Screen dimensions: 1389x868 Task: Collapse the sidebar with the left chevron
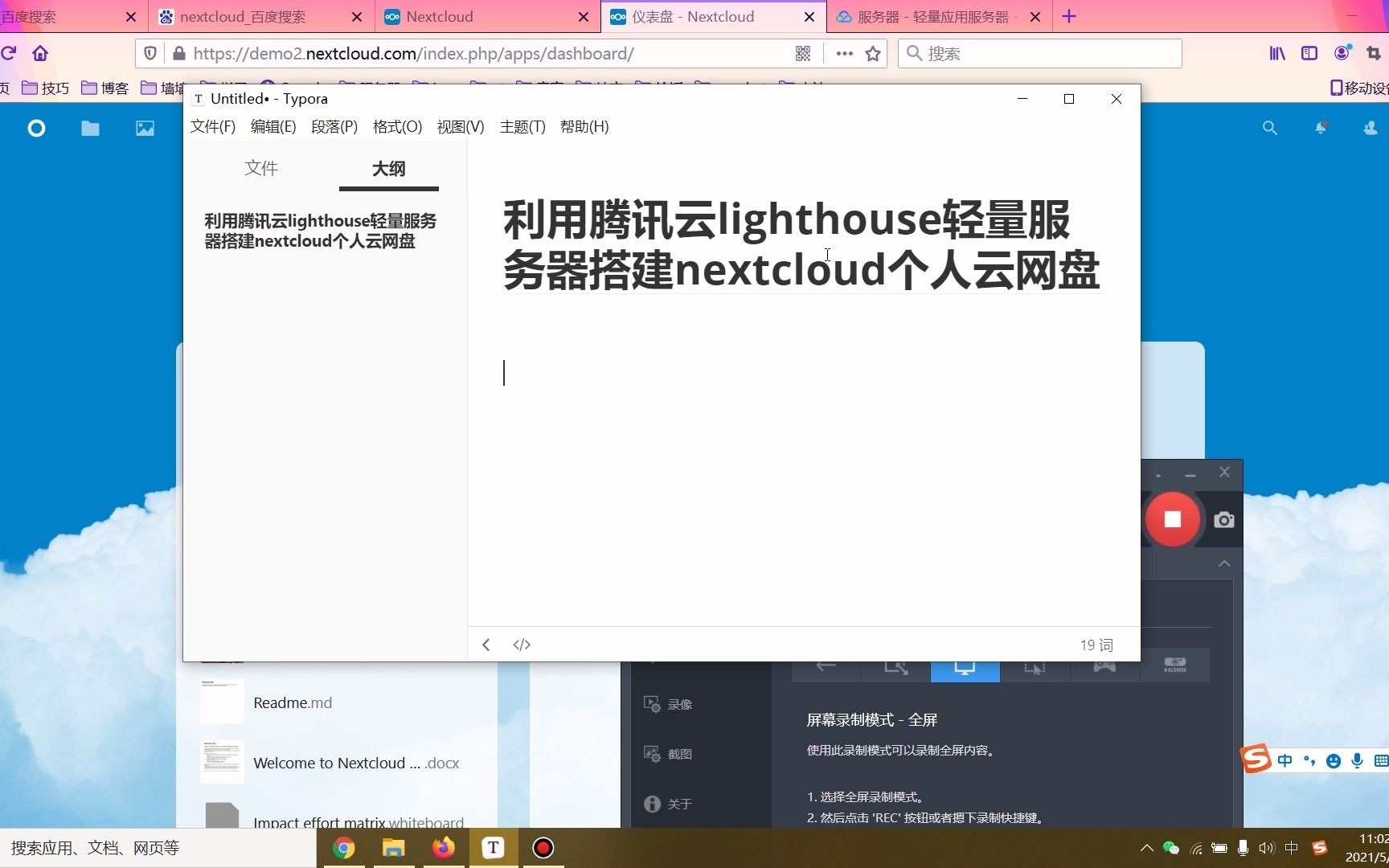coord(486,645)
